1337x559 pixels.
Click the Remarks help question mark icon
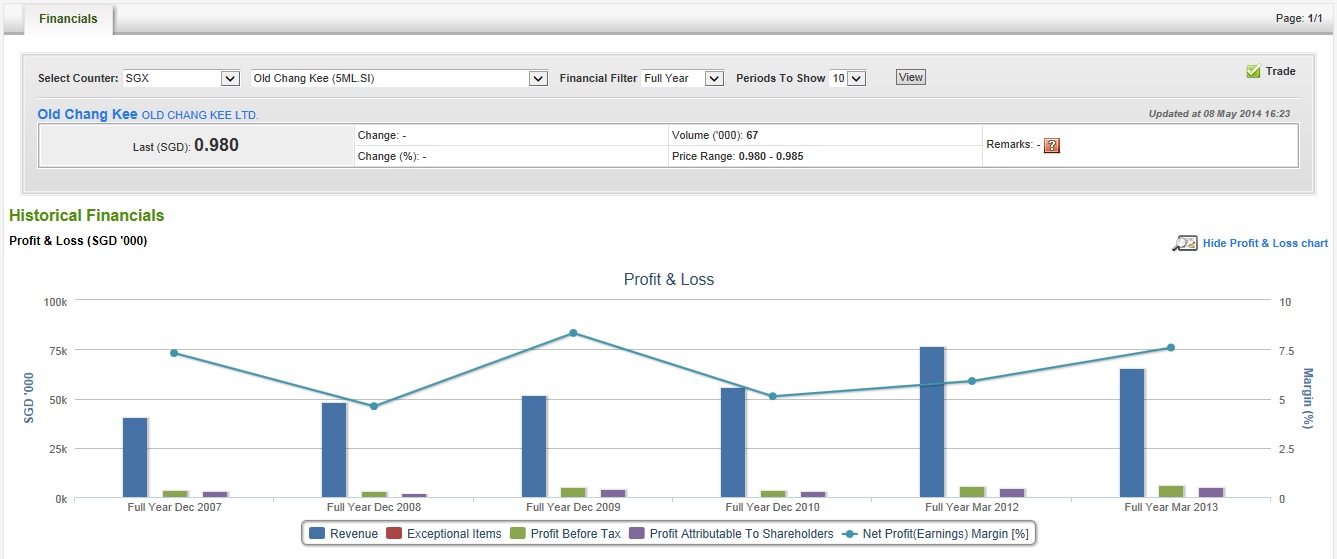[x=1051, y=145]
